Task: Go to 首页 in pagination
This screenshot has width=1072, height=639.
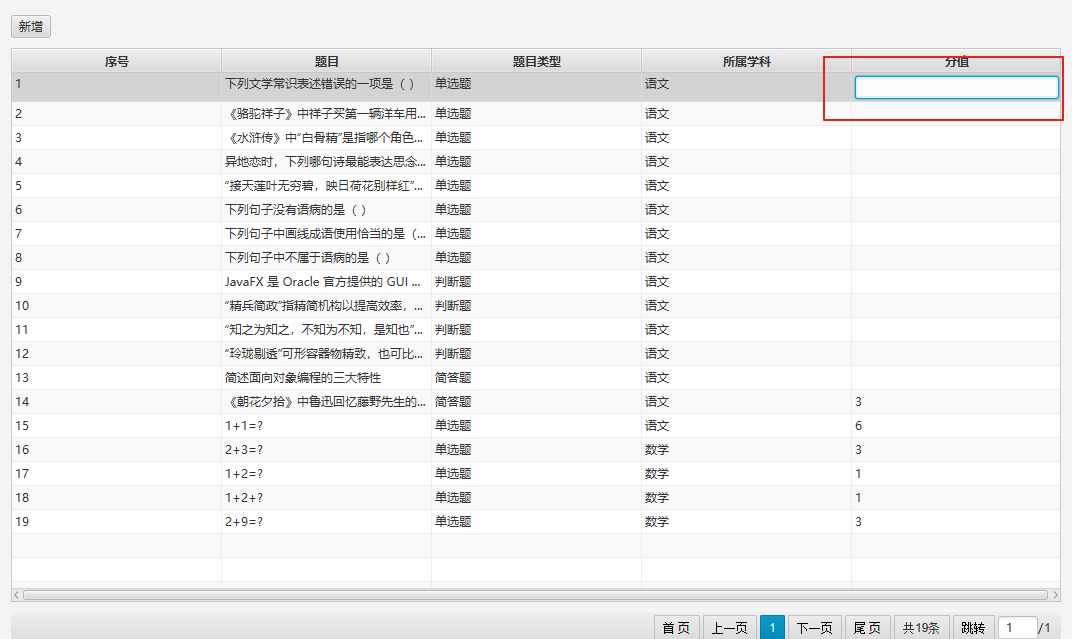Action: (675, 628)
